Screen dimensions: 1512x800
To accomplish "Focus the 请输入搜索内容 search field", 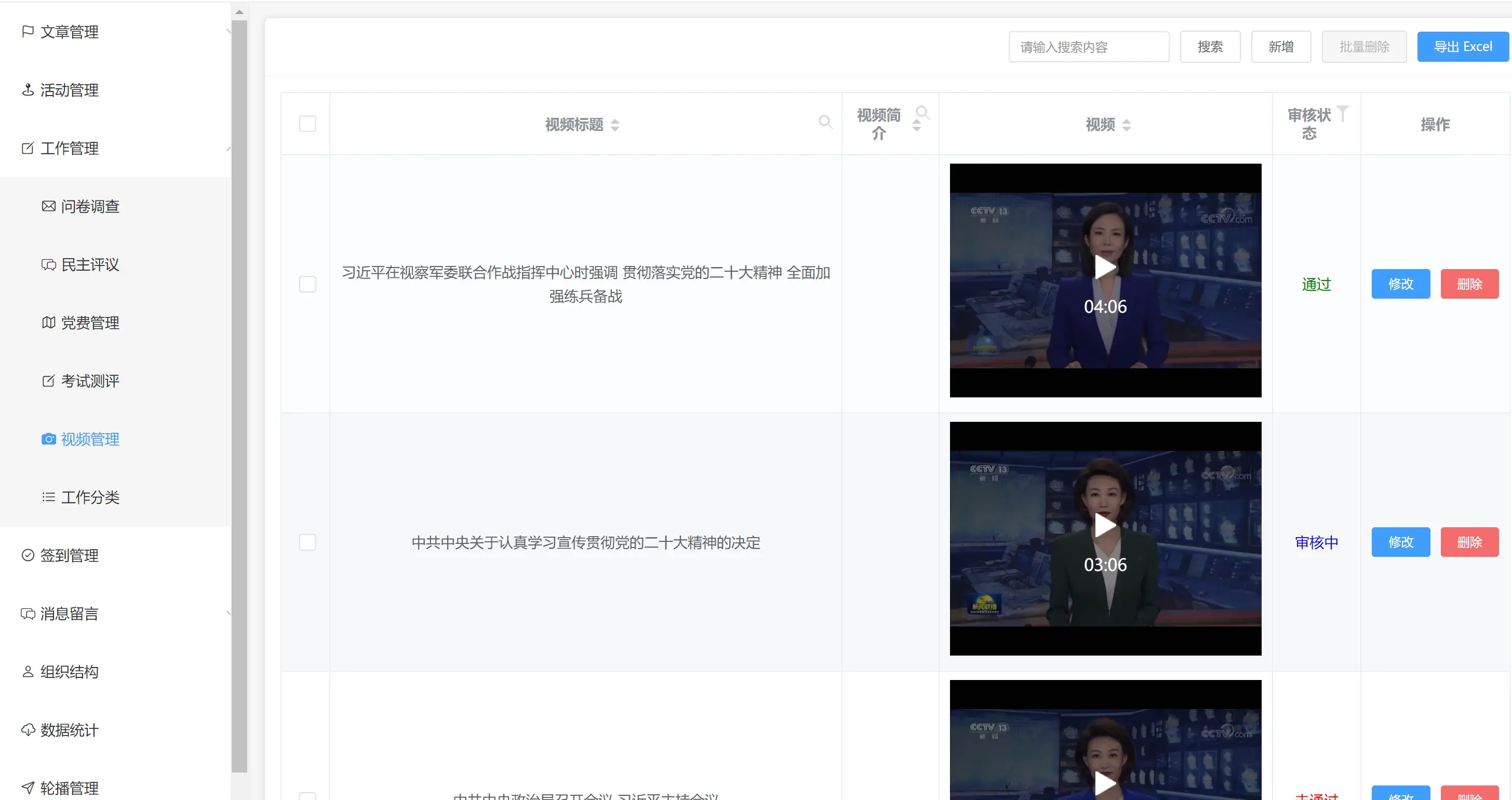I will tap(1089, 46).
